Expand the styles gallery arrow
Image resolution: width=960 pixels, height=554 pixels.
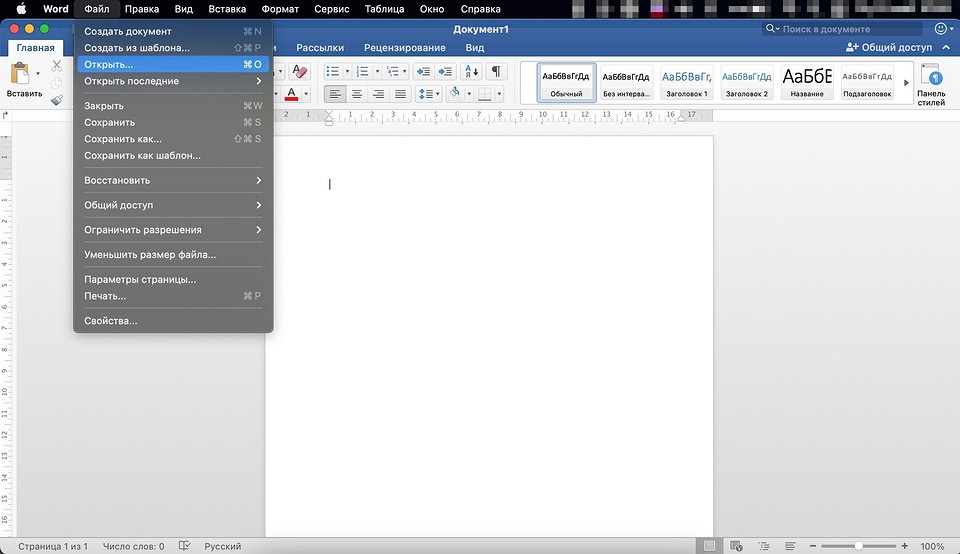(x=907, y=82)
